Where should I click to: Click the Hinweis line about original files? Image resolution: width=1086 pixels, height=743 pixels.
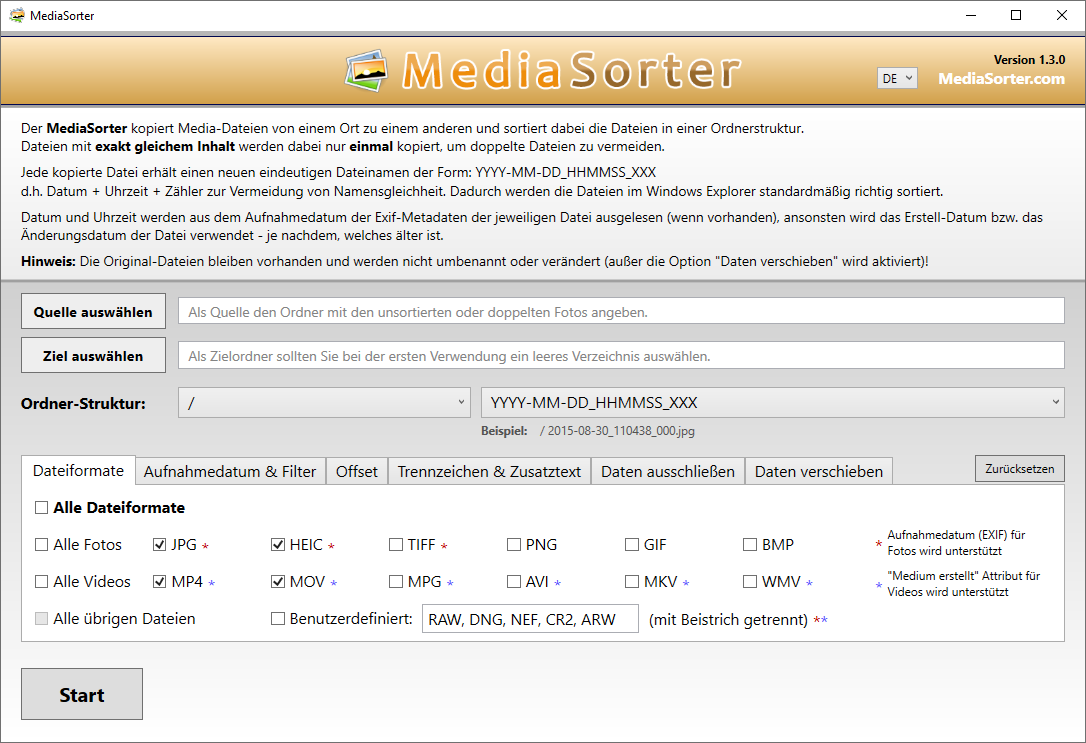pos(474,261)
